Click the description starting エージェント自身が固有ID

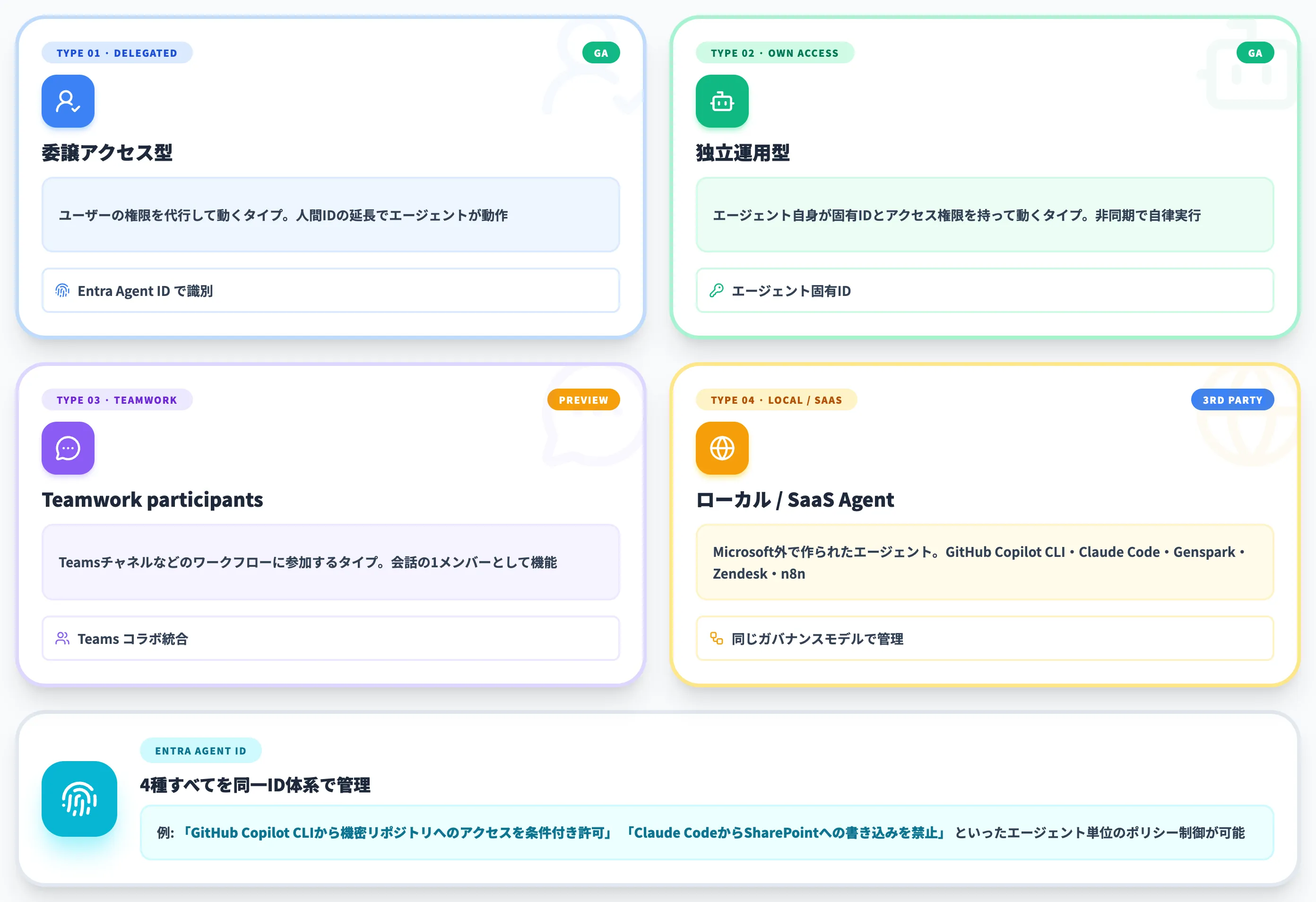tap(985, 215)
